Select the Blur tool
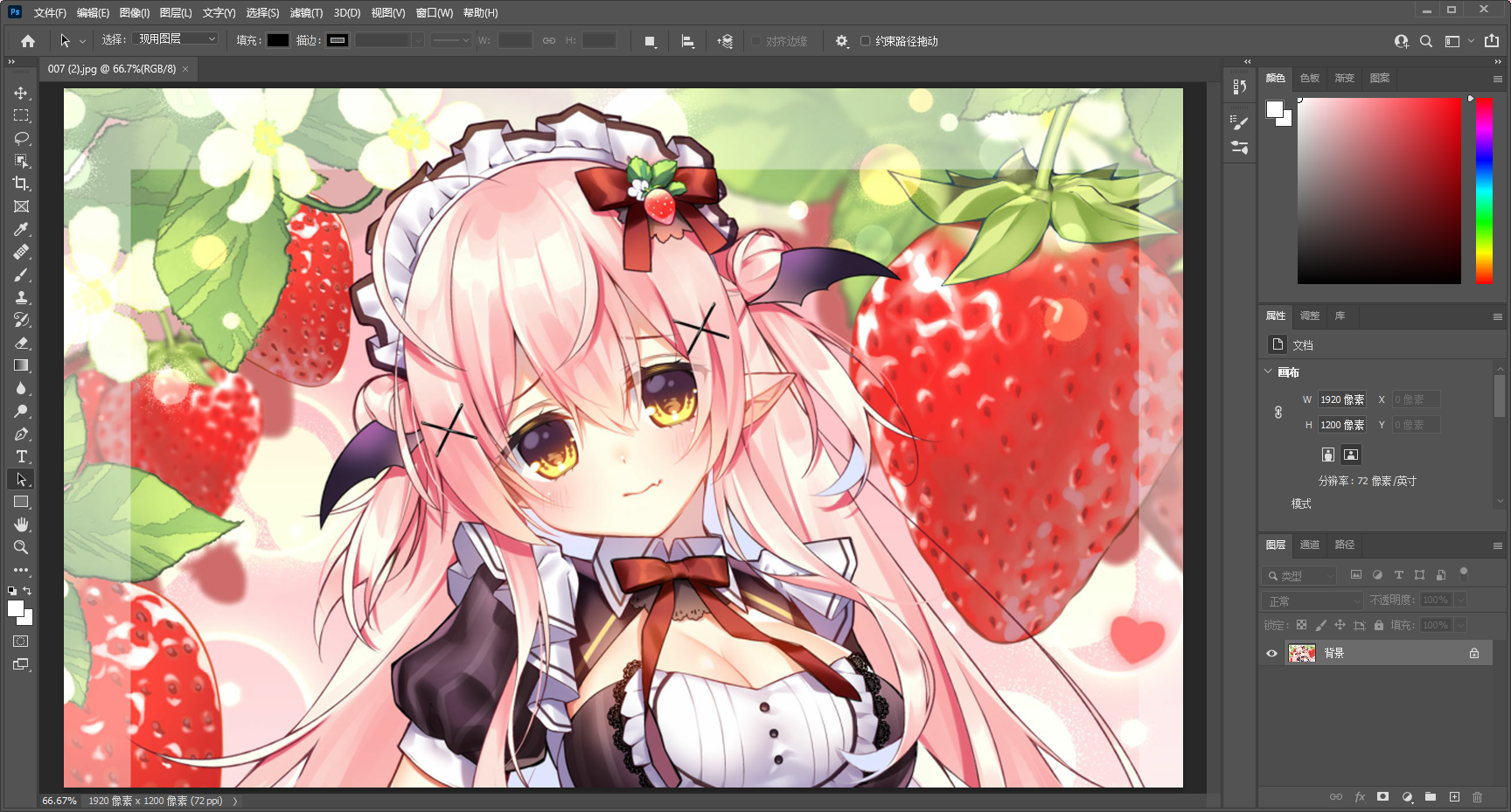Viewport: 1511px width, 812px height. (x=21, y=388)
